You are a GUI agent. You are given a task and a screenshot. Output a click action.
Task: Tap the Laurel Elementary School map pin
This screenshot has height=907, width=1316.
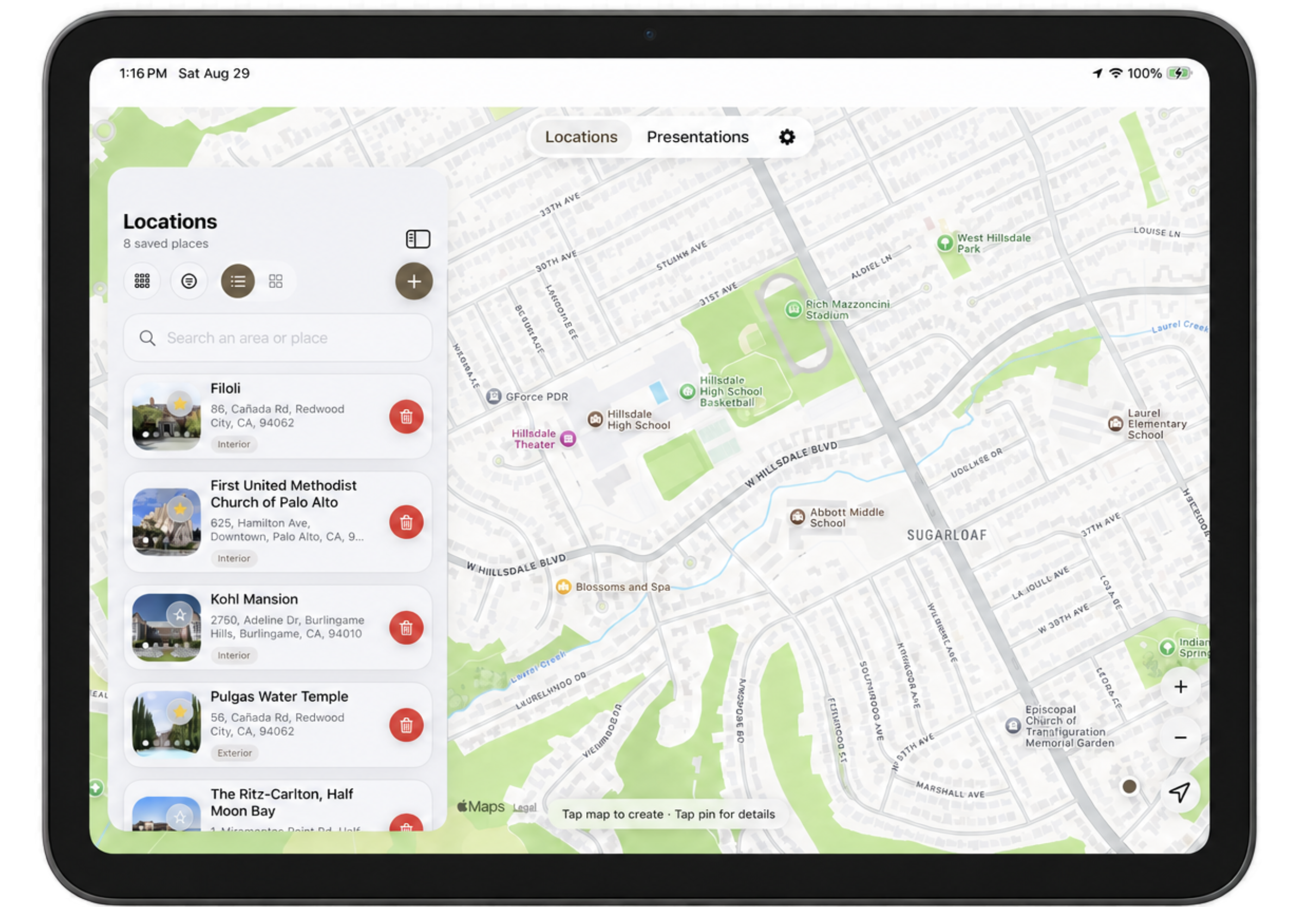coord(1115,424)
